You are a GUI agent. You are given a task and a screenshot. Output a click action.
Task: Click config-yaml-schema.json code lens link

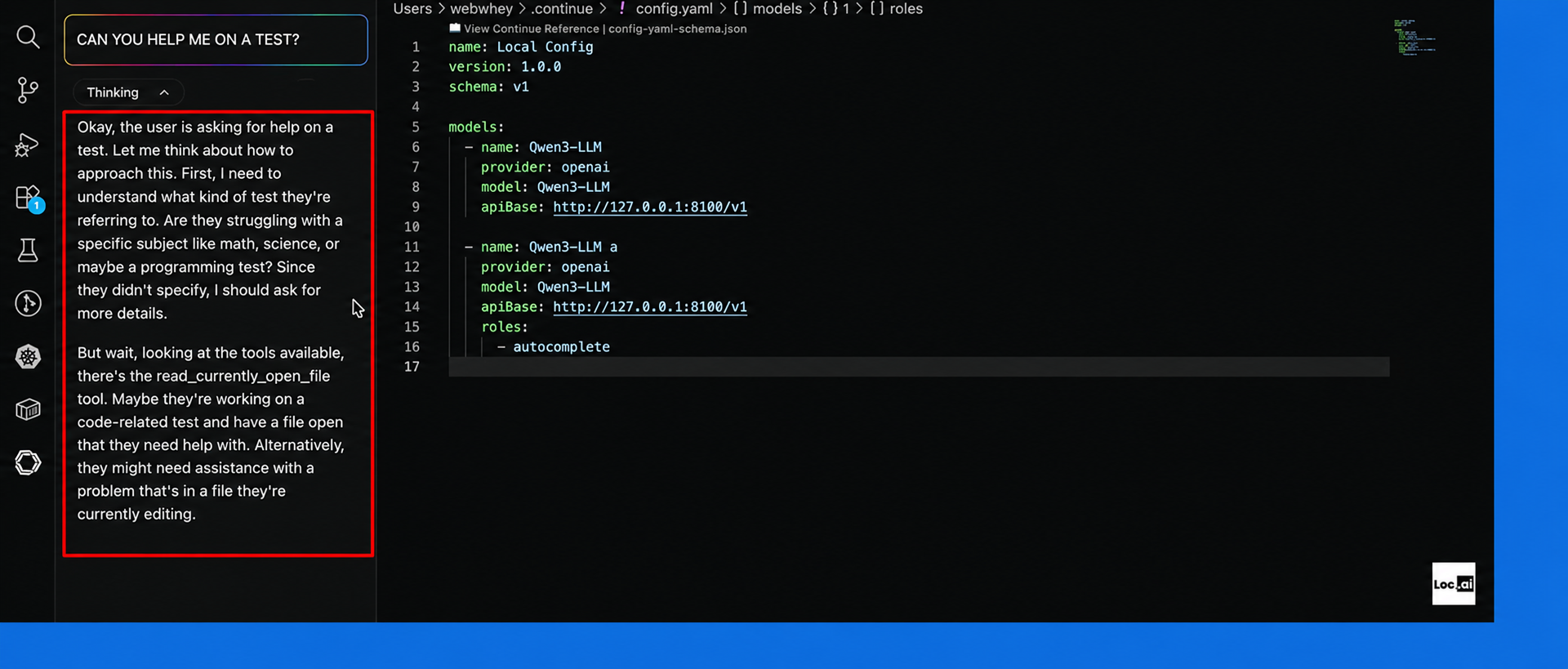pos(677,29)
